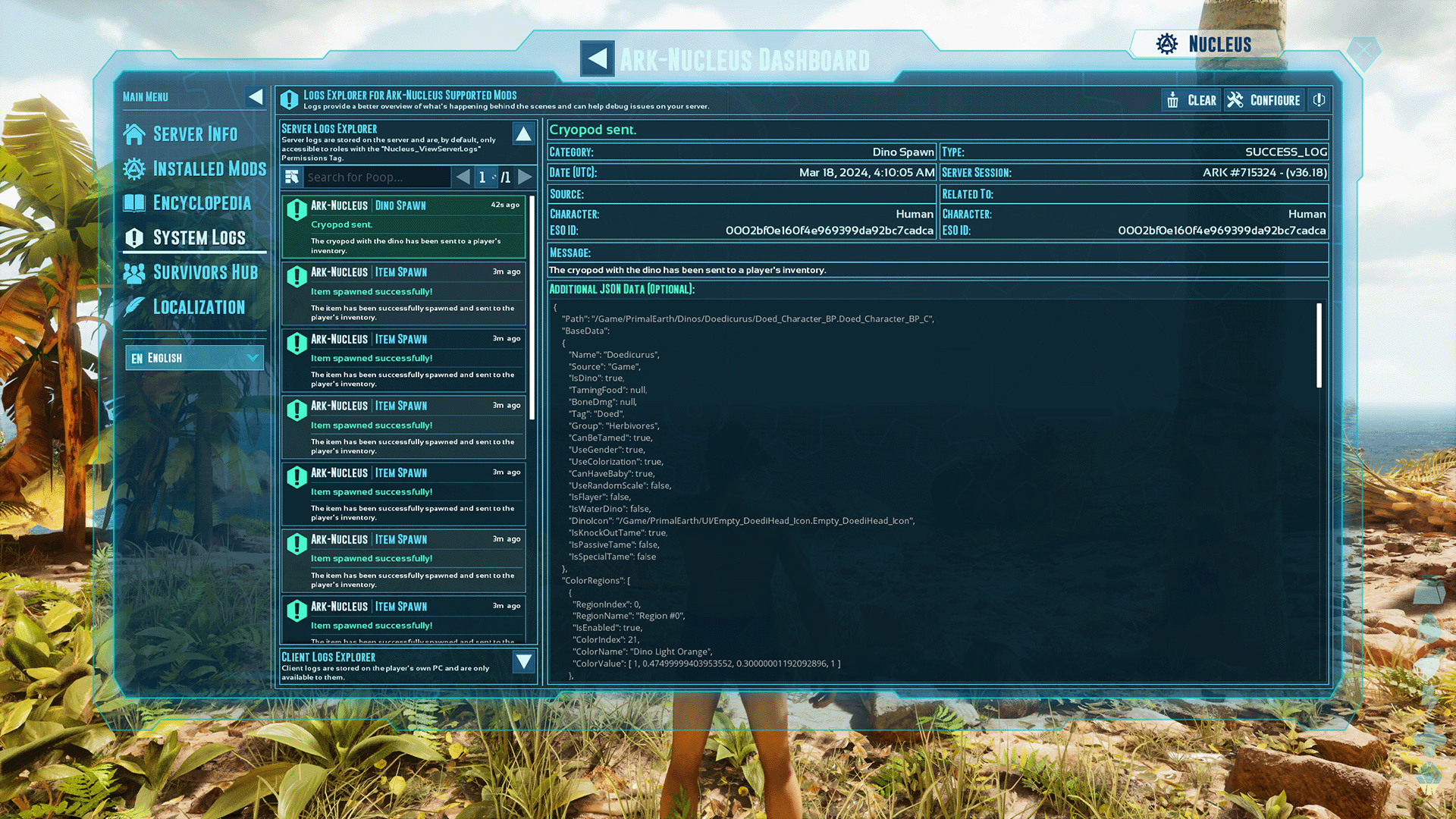Select Survivors Hub in the main menu

click(x=206, y=272)
